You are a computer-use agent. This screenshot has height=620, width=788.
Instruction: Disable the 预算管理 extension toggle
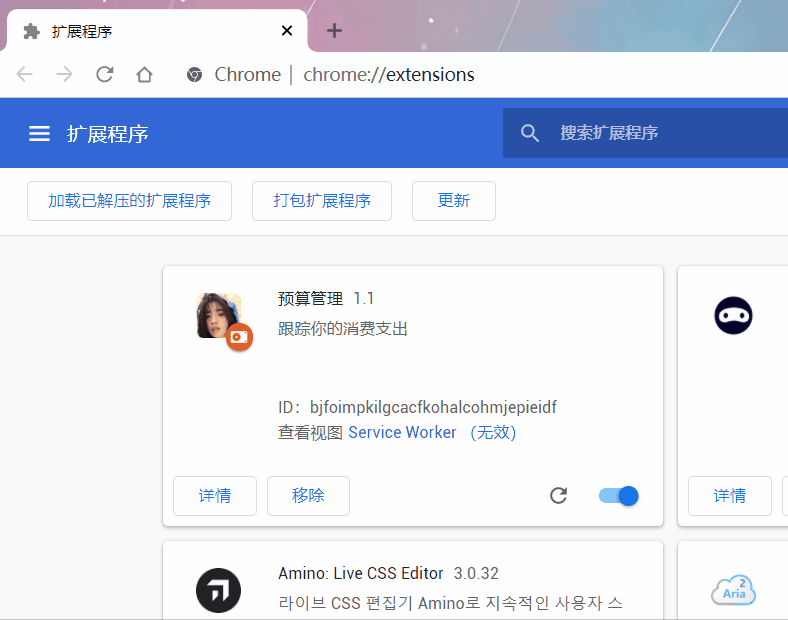(619, 496)
